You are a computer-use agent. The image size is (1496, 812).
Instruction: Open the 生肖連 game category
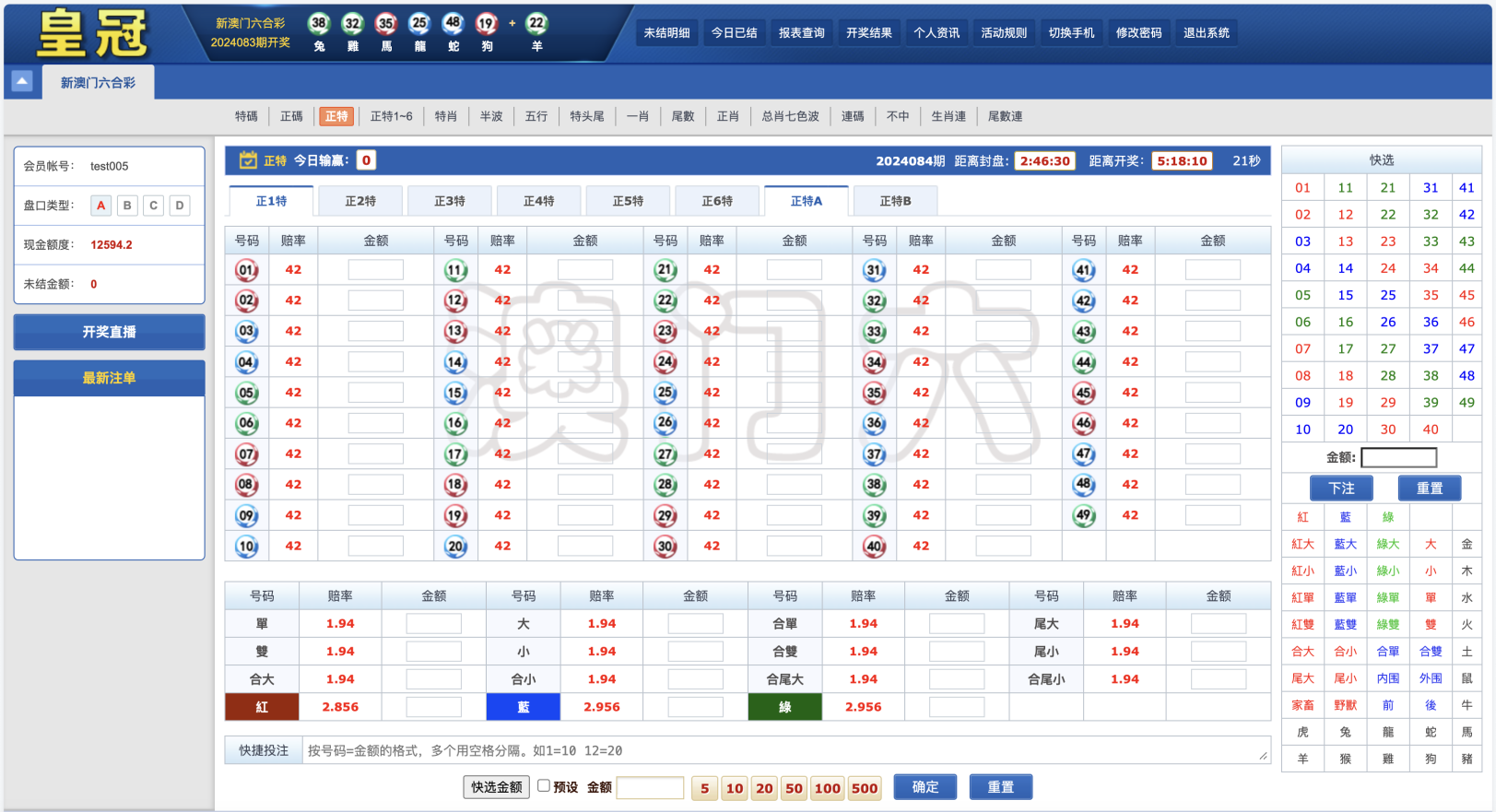tap(948, 116)
